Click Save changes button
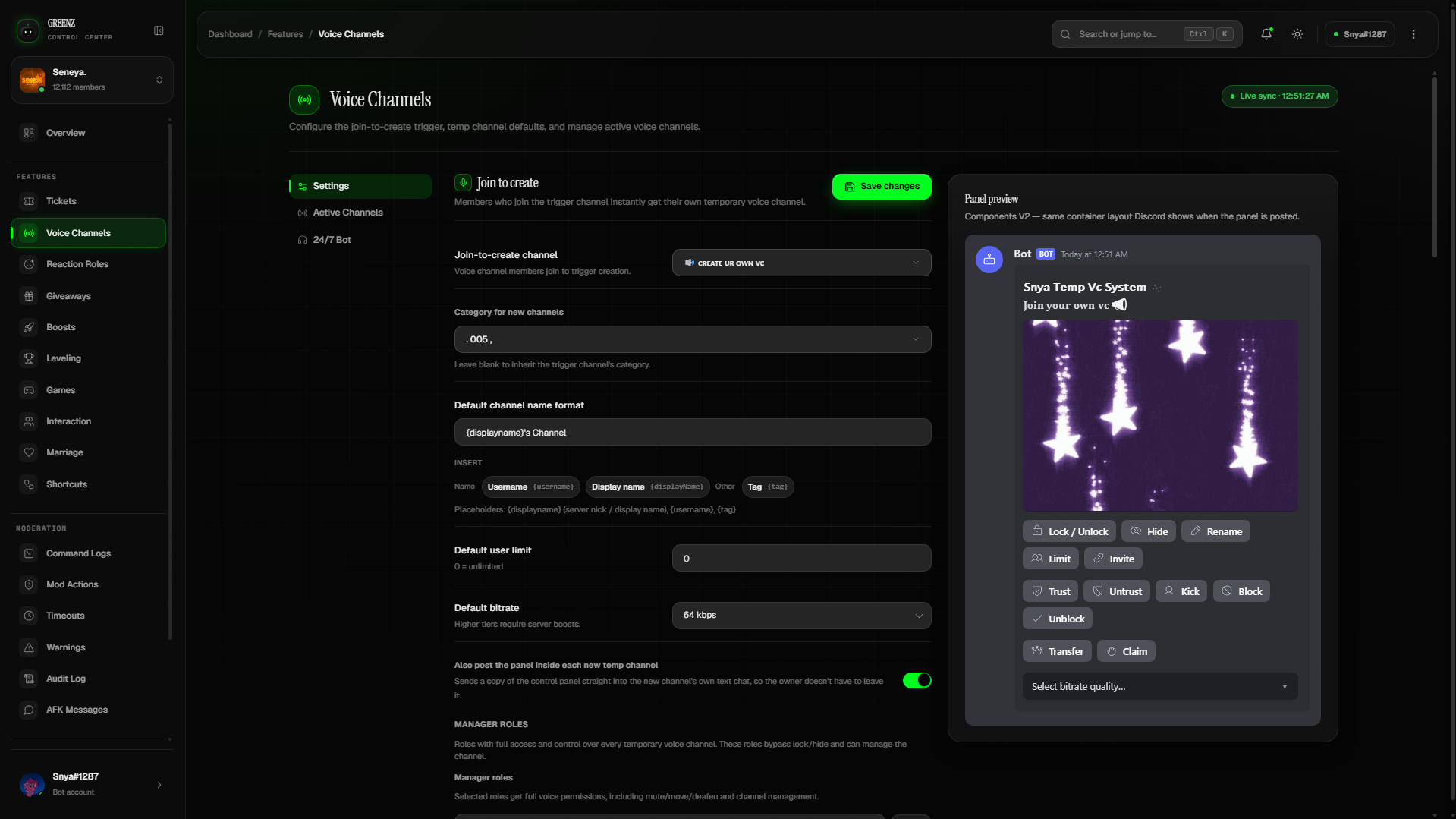Viewport: 1456px width, 819px height. (882, 187)
